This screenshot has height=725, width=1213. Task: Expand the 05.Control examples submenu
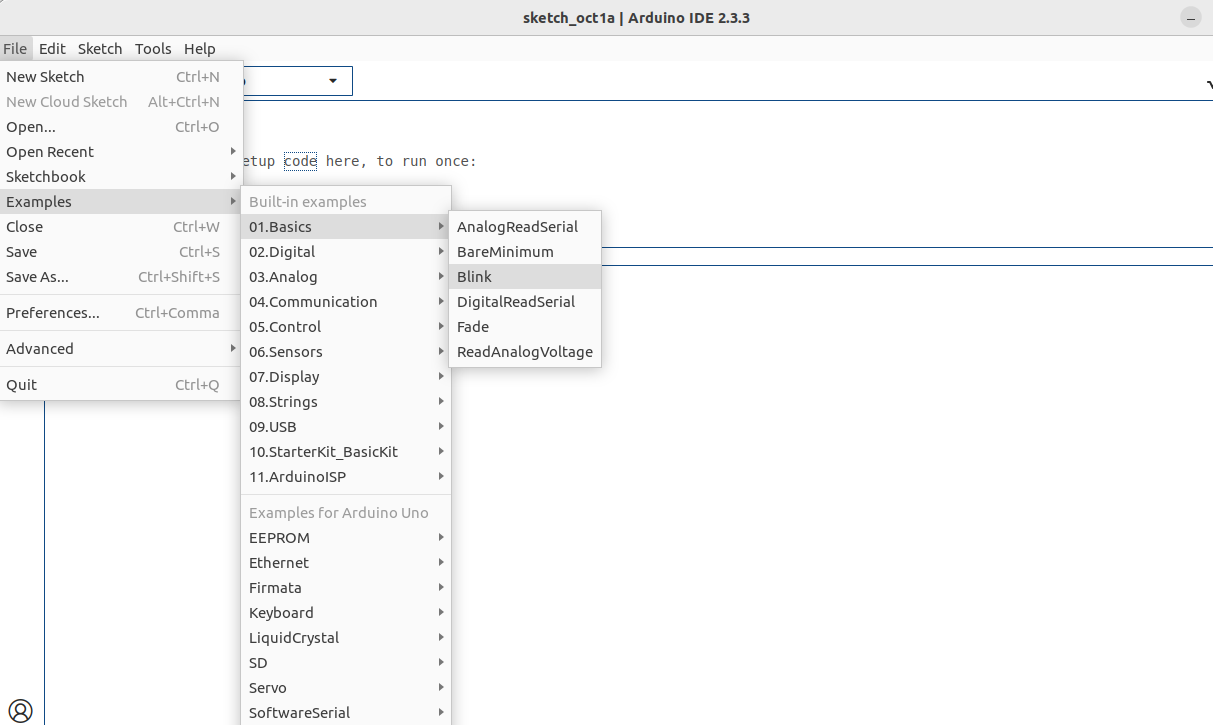point(346,327)
